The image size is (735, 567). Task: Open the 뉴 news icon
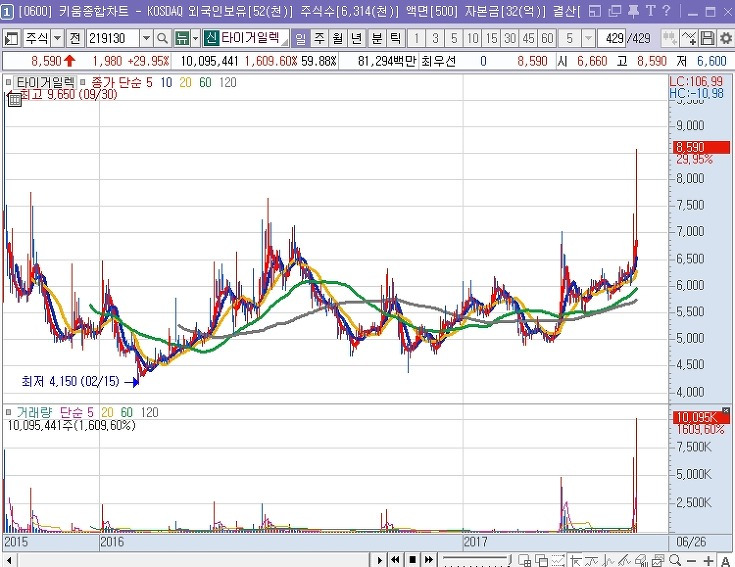181,38
